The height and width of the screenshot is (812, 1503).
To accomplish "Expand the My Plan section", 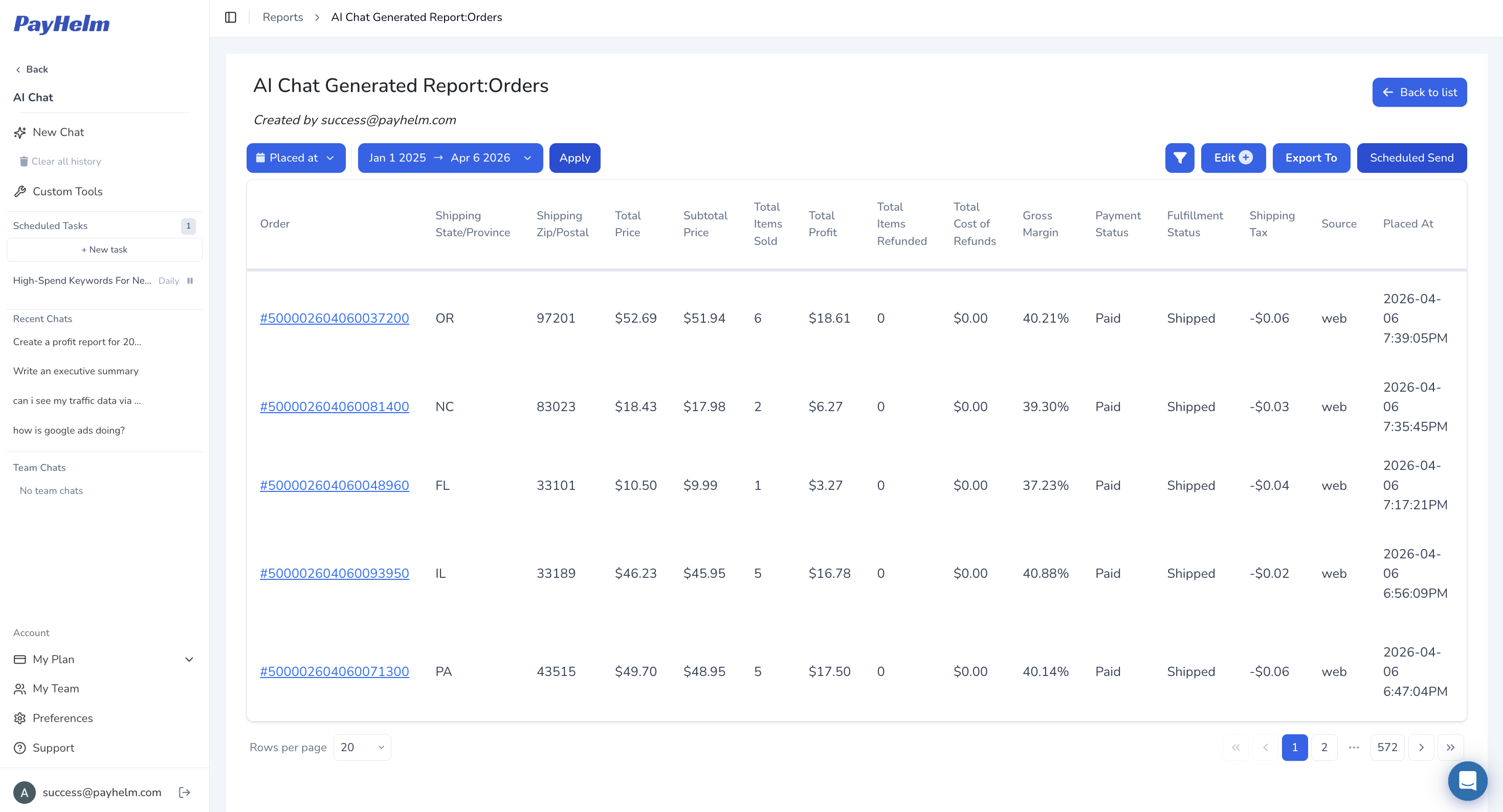I will click(x=104, y=659).
